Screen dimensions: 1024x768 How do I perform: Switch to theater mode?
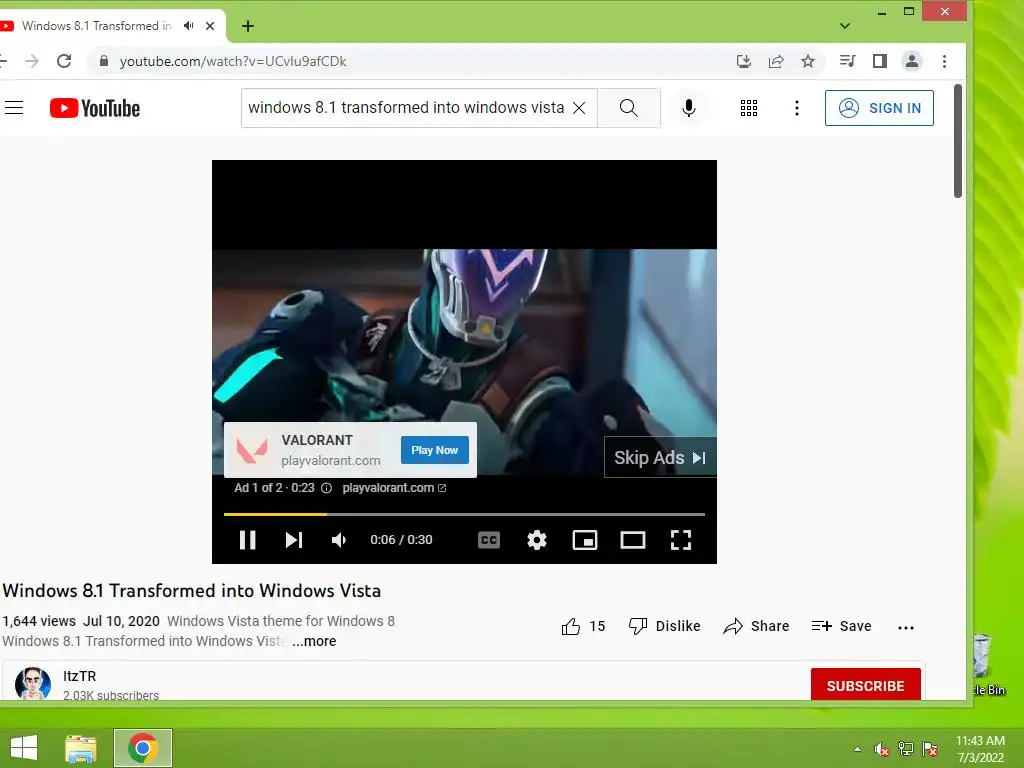(x=633, y=539)
